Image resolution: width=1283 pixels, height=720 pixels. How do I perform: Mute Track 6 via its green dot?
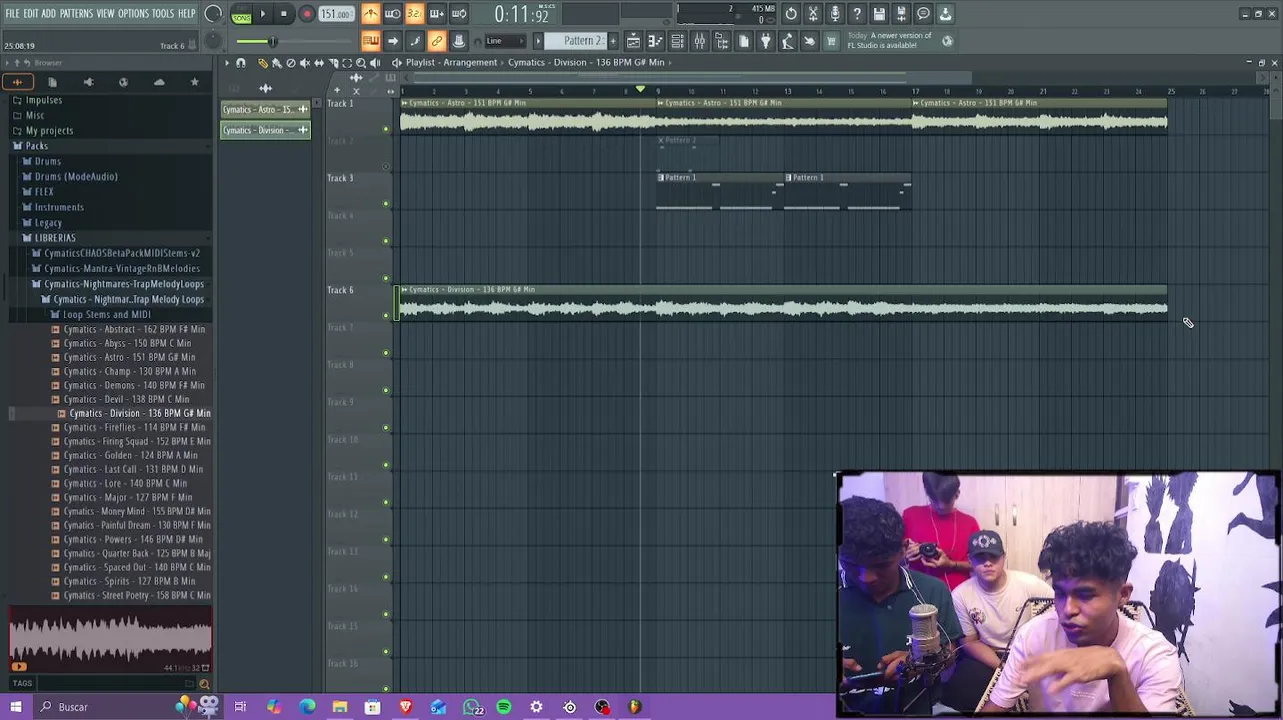386,316
